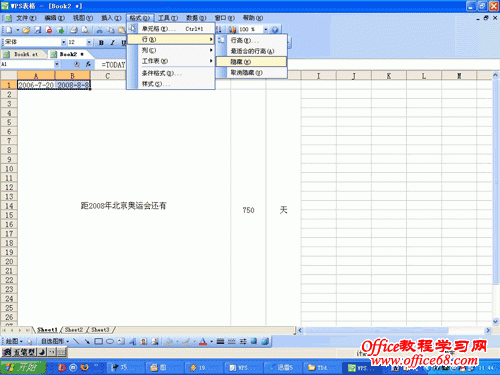Insert a chart using the chart wizard icon
Image resolution: width=500 pixels, height=375 pixels.
(x=232, y=30)
